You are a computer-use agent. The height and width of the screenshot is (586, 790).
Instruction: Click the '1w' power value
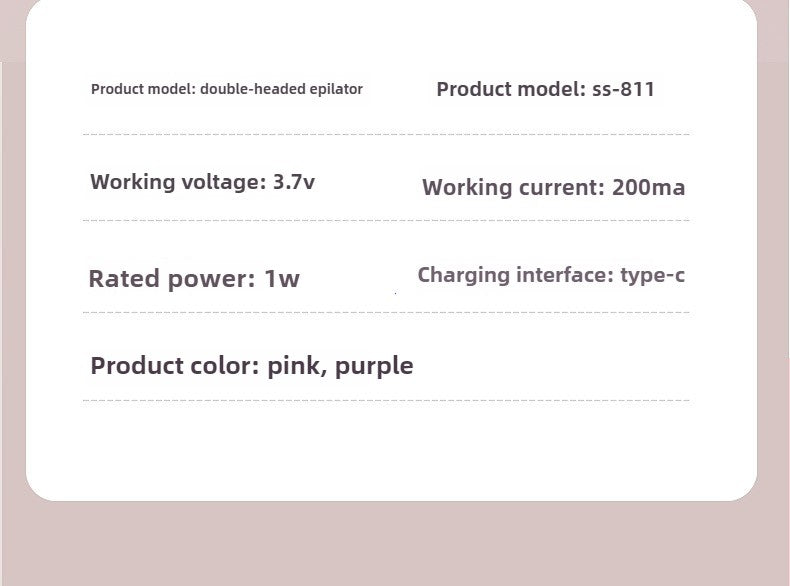pos(282,279)
